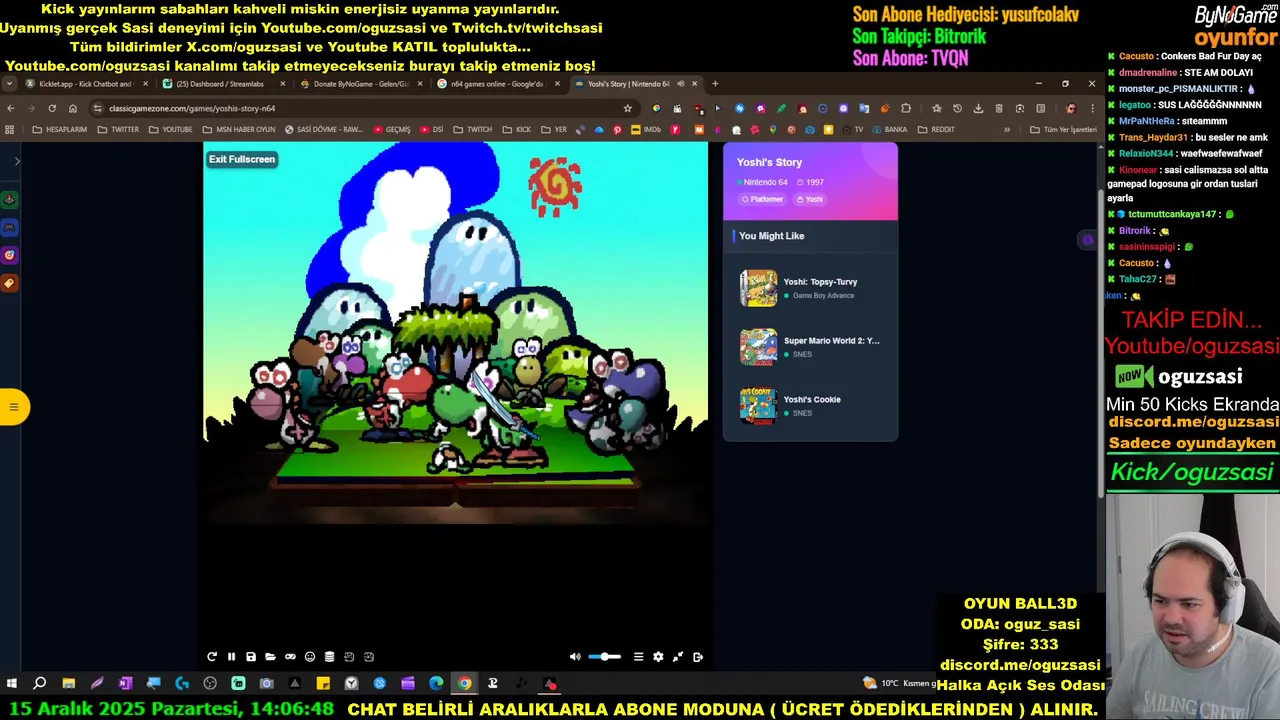Open the blue gamepad sidebar icon
The image size is (1280, 720).
(x=9, y=227)
